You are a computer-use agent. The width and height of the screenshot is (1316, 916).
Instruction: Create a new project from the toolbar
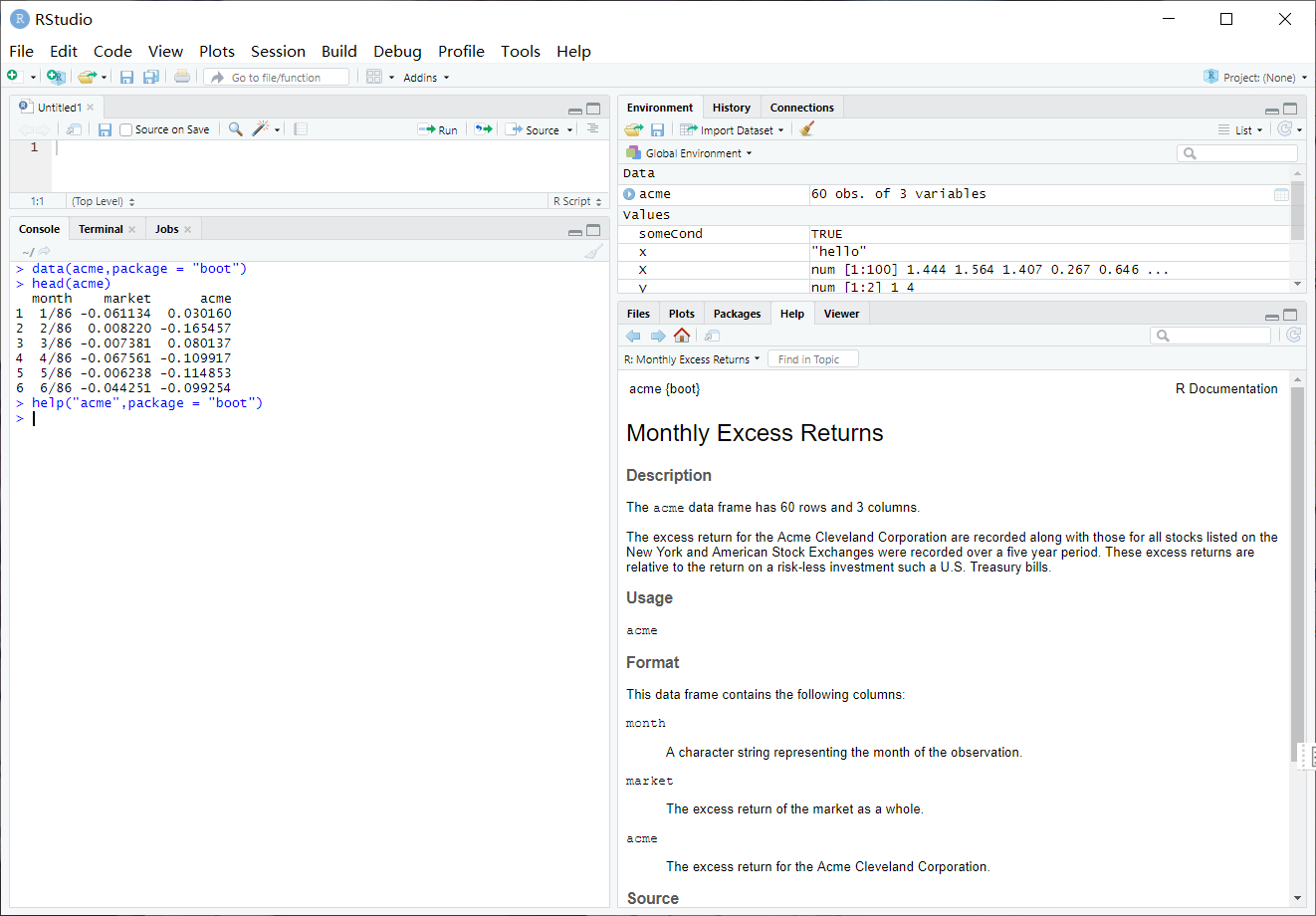[56, 77]
